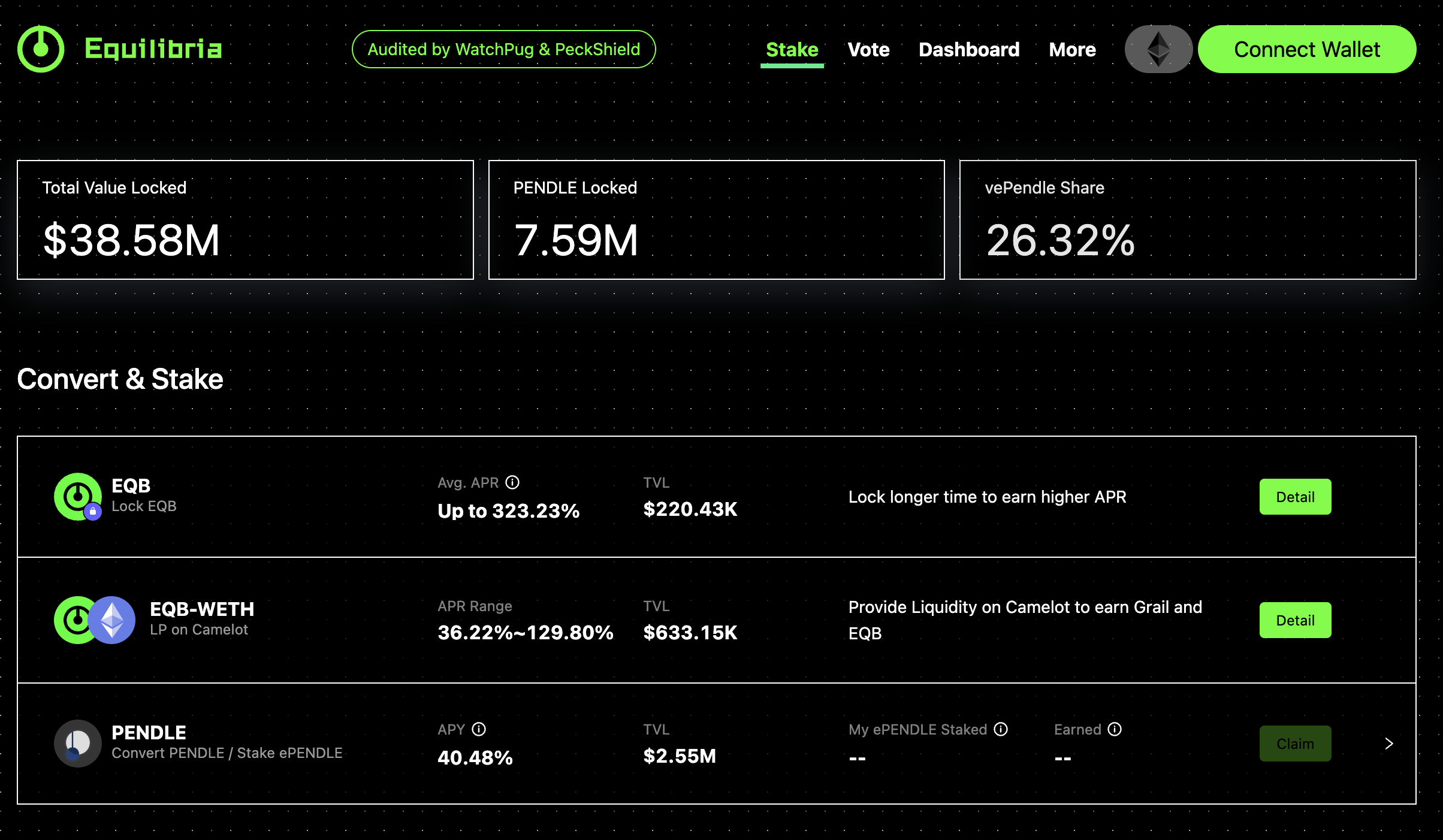
Task: Click the '40.48%' APY value
Action: tap(475, 758)
